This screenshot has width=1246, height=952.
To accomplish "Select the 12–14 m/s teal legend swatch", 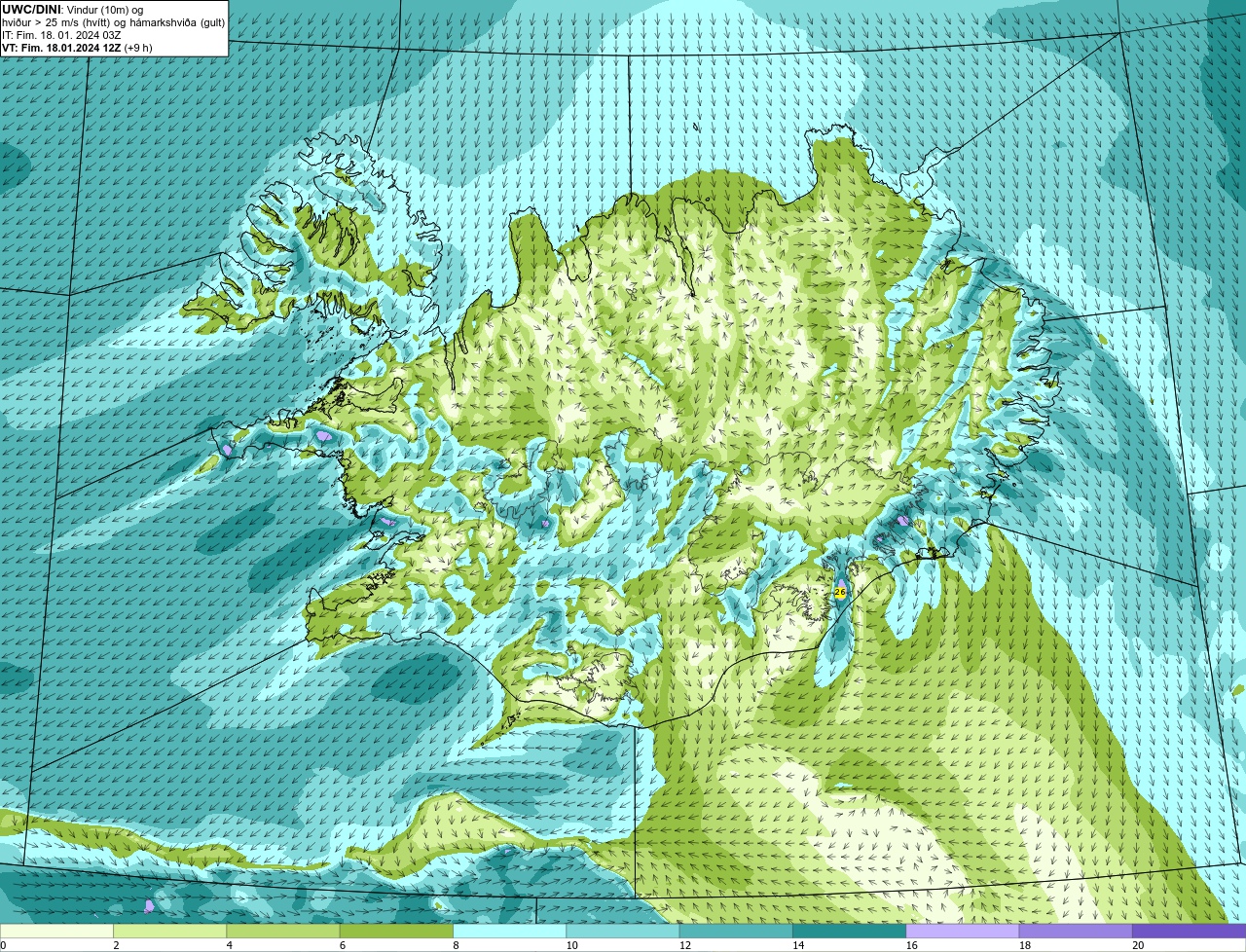I will (x=737, y=932).
